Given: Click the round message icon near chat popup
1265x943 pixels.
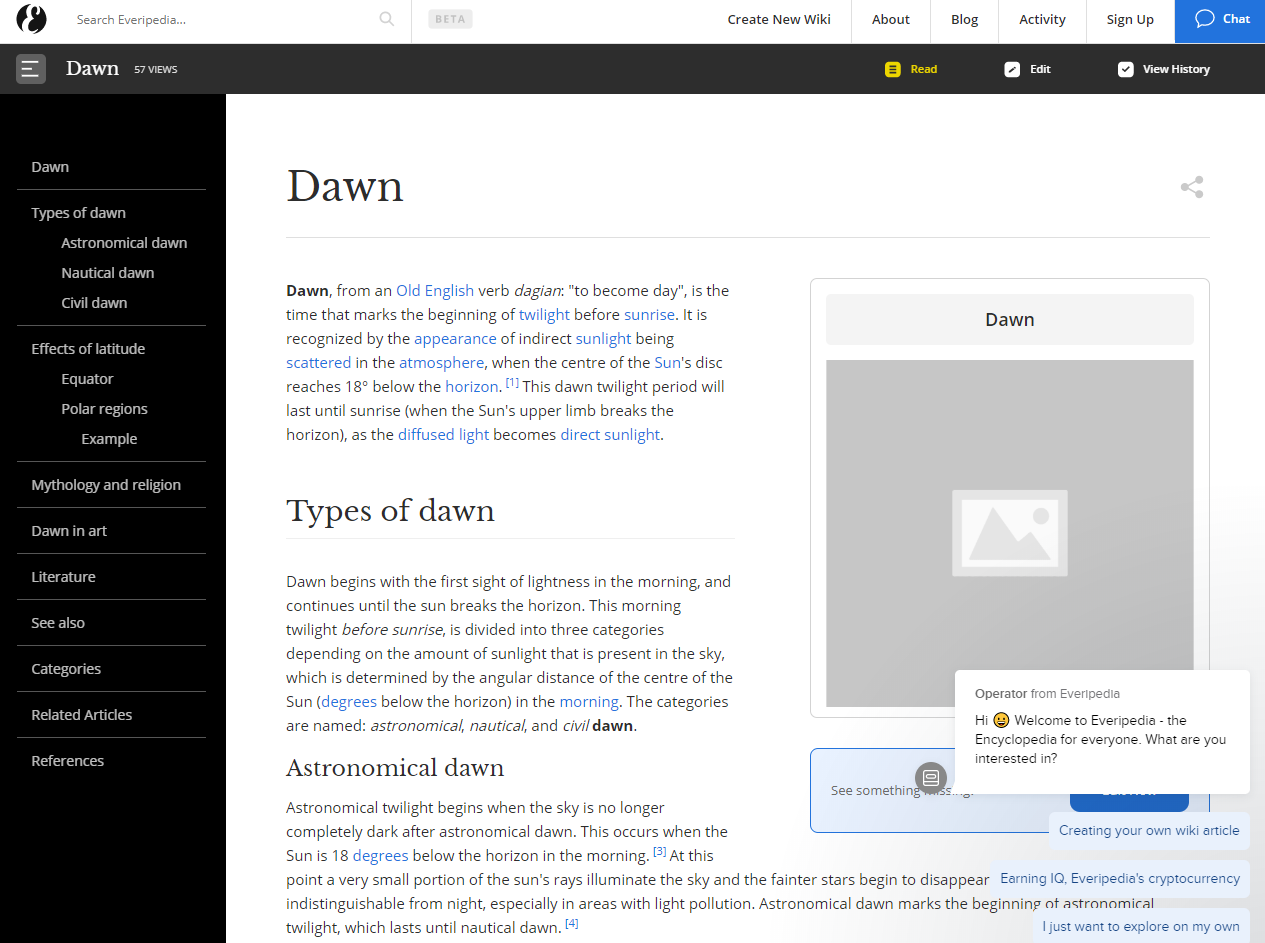Looking at the screenshot, I should pos(931,777).
